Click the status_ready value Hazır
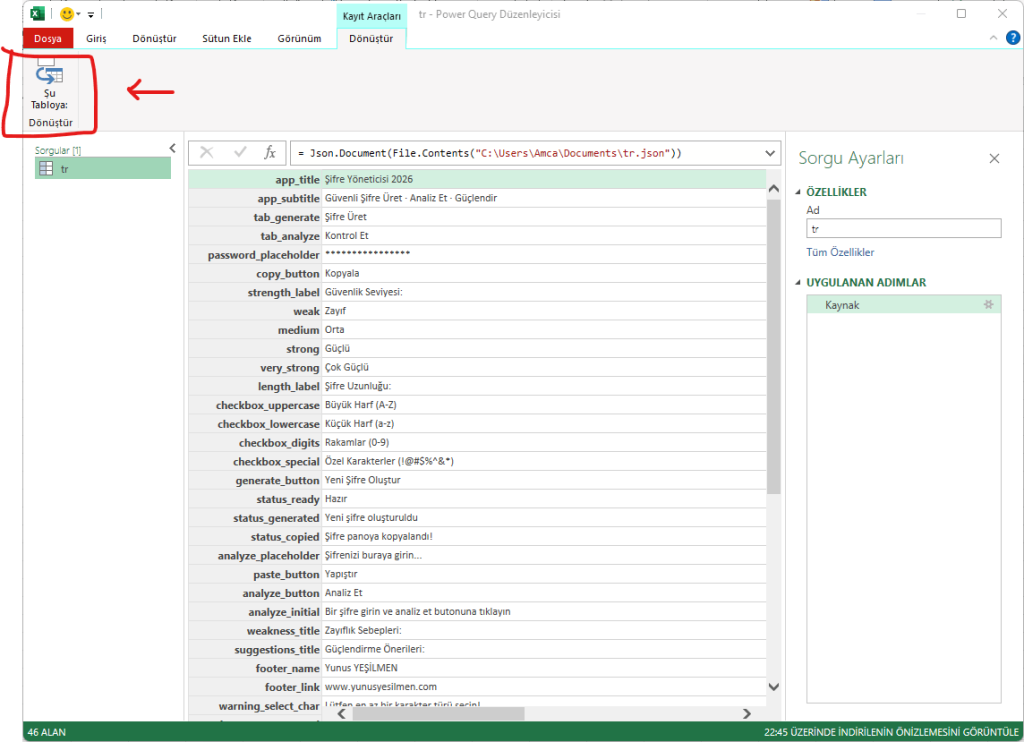This screenshot has width=1024, height=742. pyautogui.click(x=336, y=499)
